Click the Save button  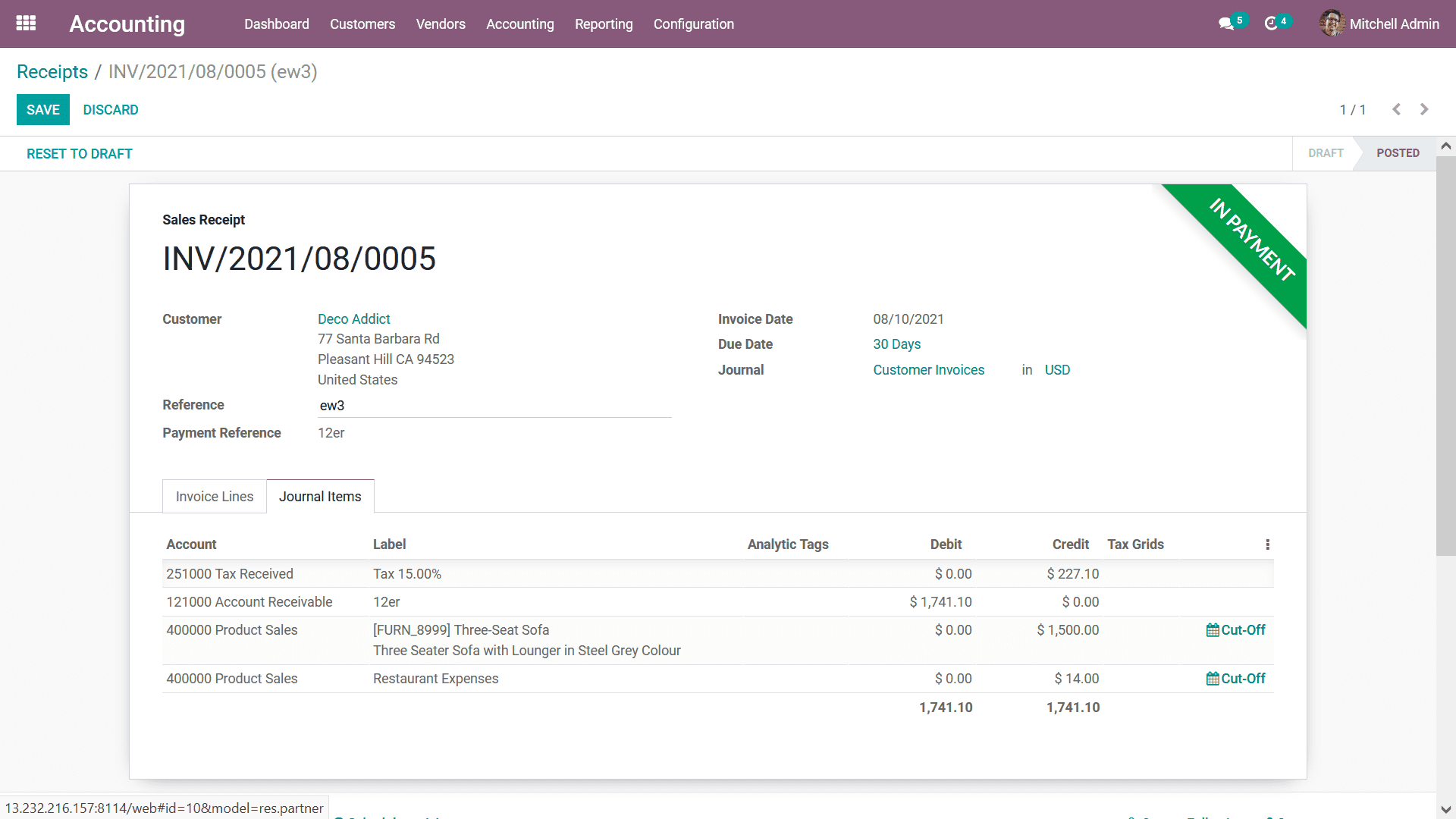43,109
